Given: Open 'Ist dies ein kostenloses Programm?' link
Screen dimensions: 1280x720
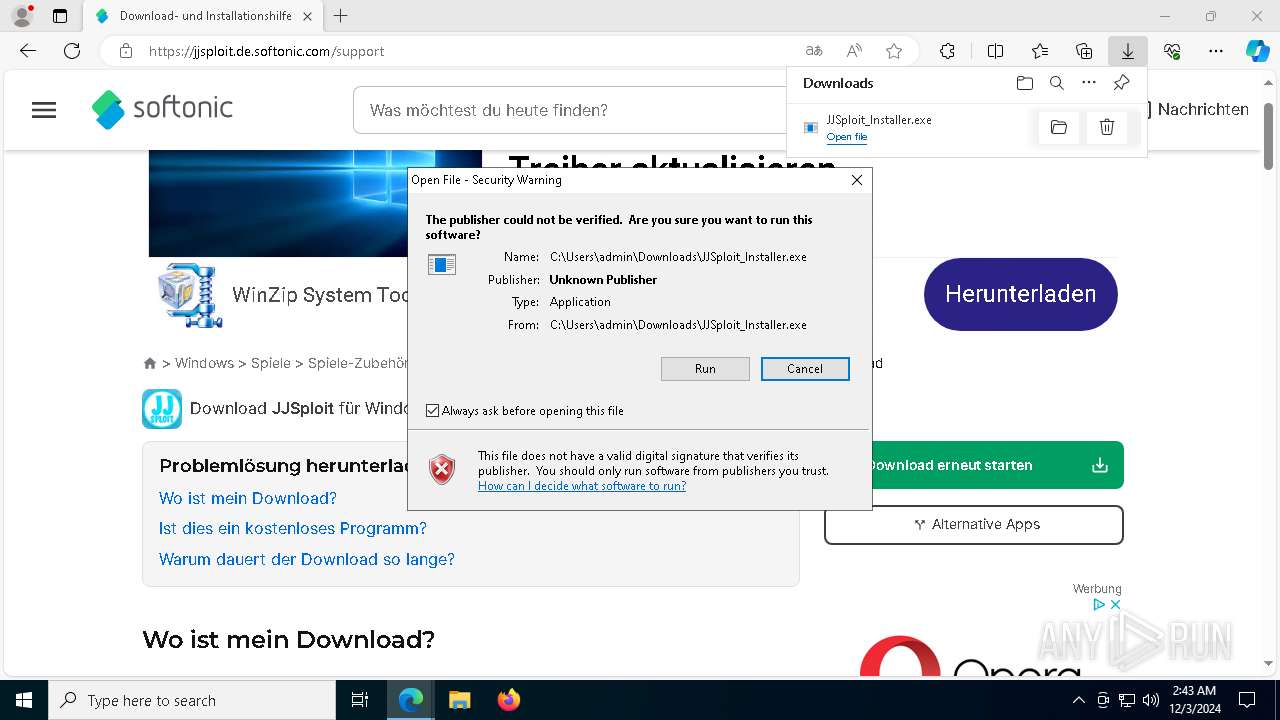Looking at the screenshot, I should click(x=293, y=528).
